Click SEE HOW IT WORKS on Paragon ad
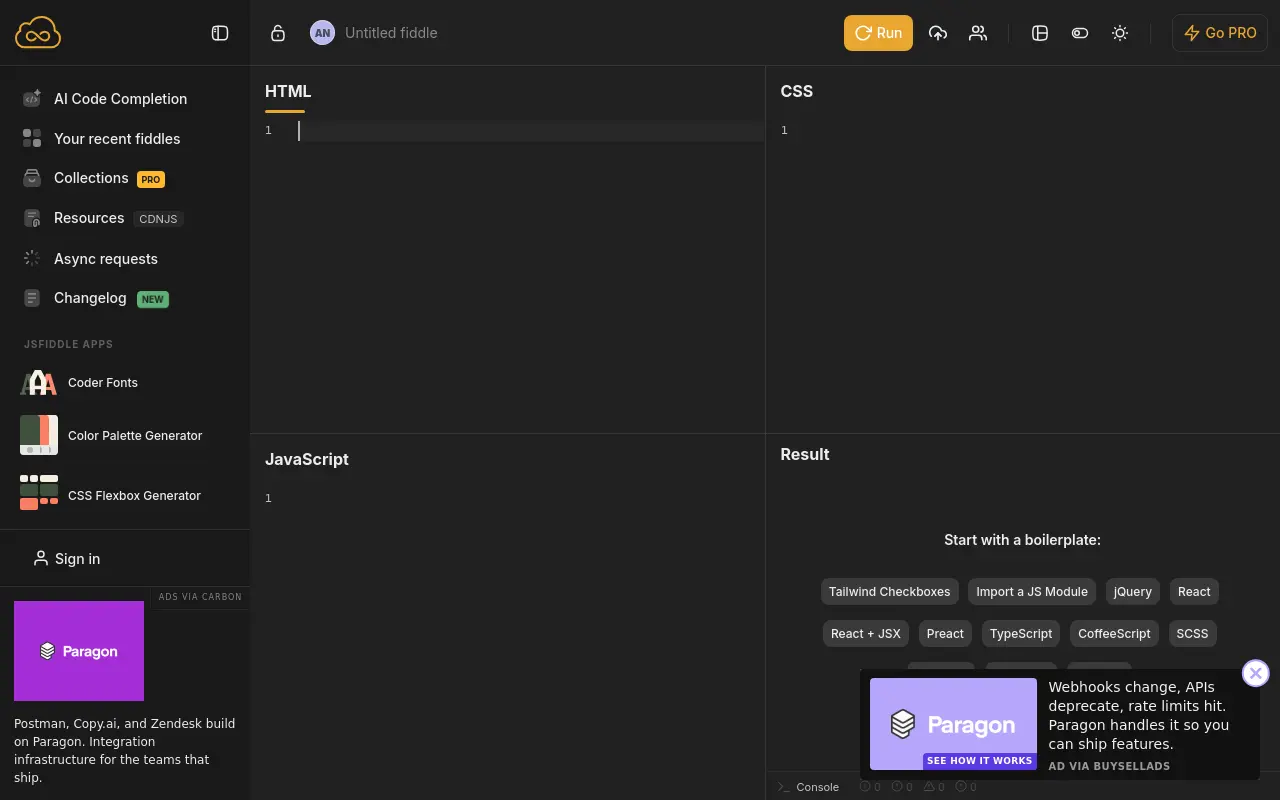Viewport: 1280px width, 800px height. pos(979,761)
